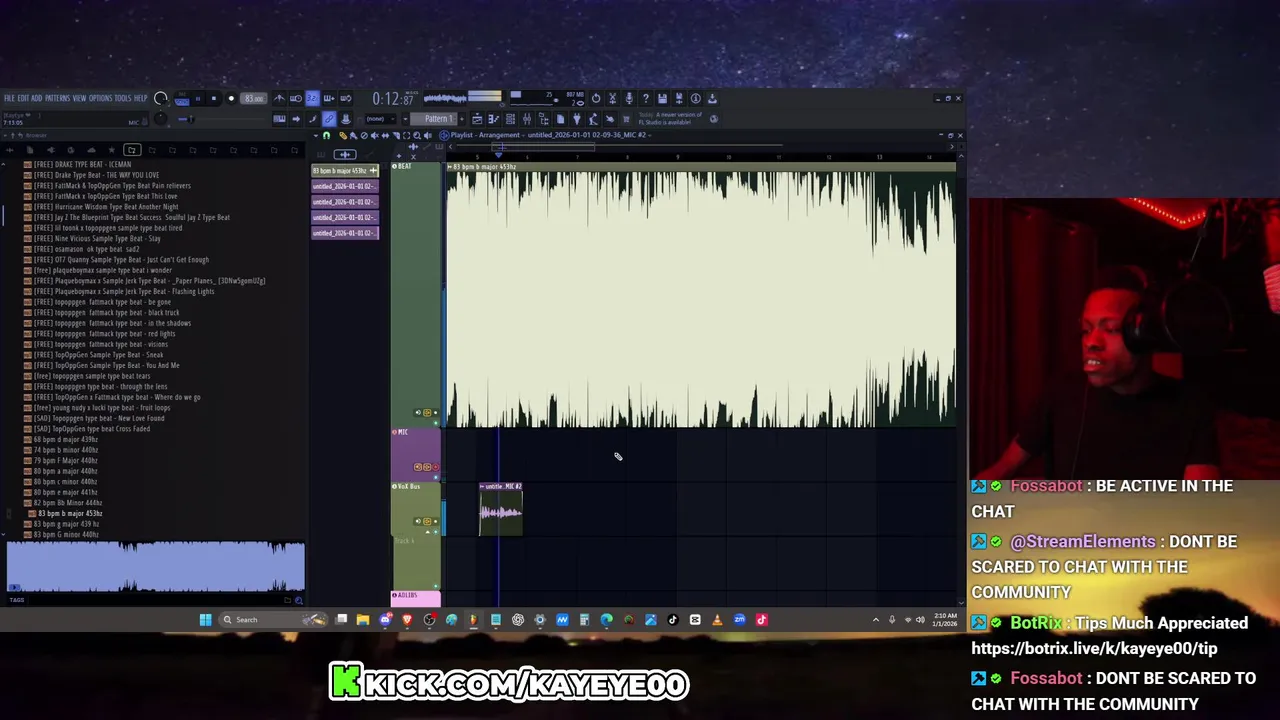Click the project info (i) icon

coord(695,98)
